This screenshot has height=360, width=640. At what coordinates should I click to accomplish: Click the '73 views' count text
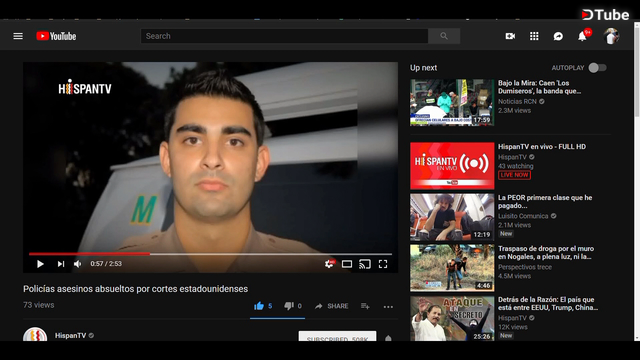click(x=38, y=305)
